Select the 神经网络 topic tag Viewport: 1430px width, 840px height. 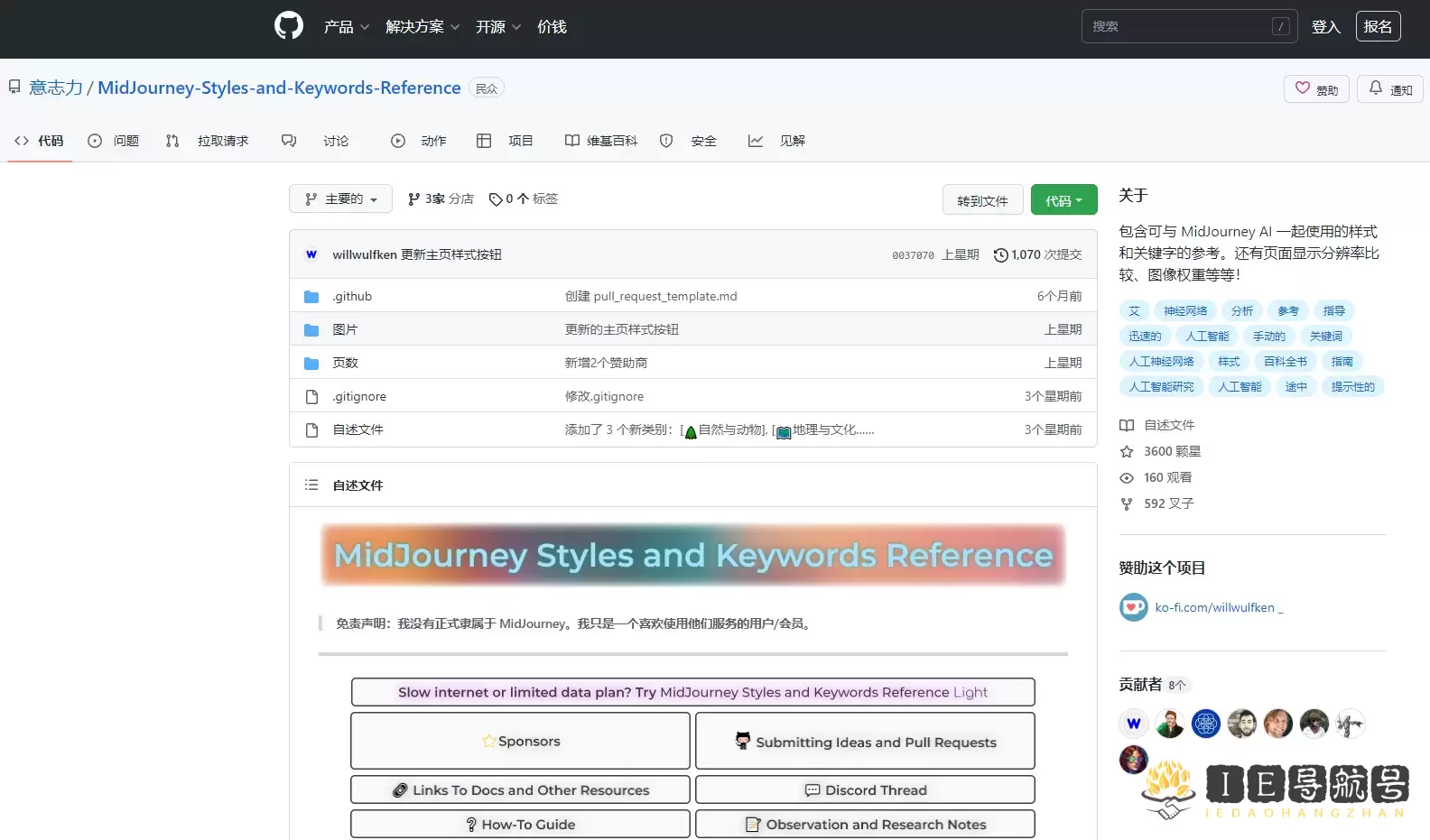pos(1185,310)
